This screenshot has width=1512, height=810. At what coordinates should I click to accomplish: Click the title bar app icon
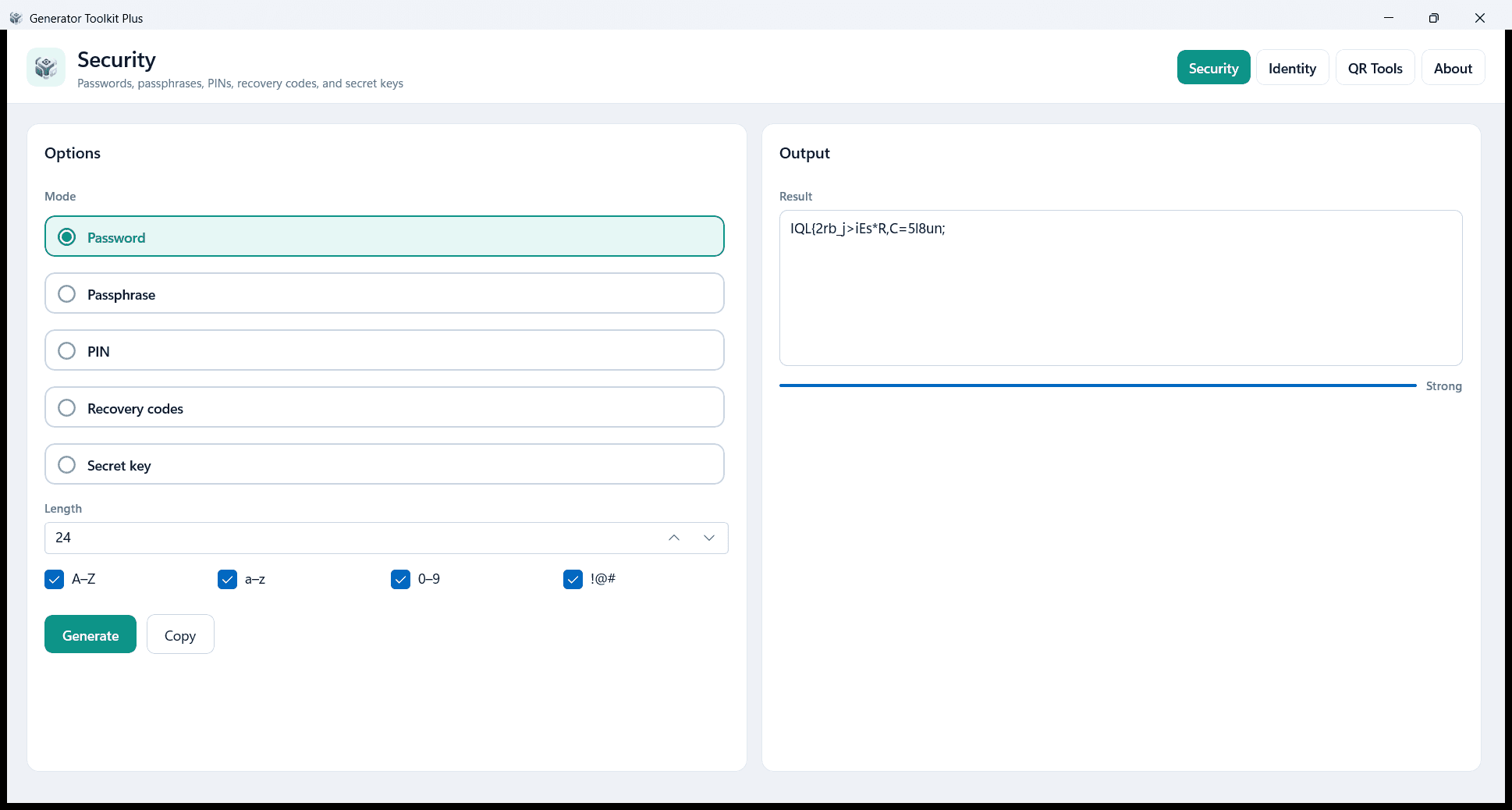click(x=16, y=18)
